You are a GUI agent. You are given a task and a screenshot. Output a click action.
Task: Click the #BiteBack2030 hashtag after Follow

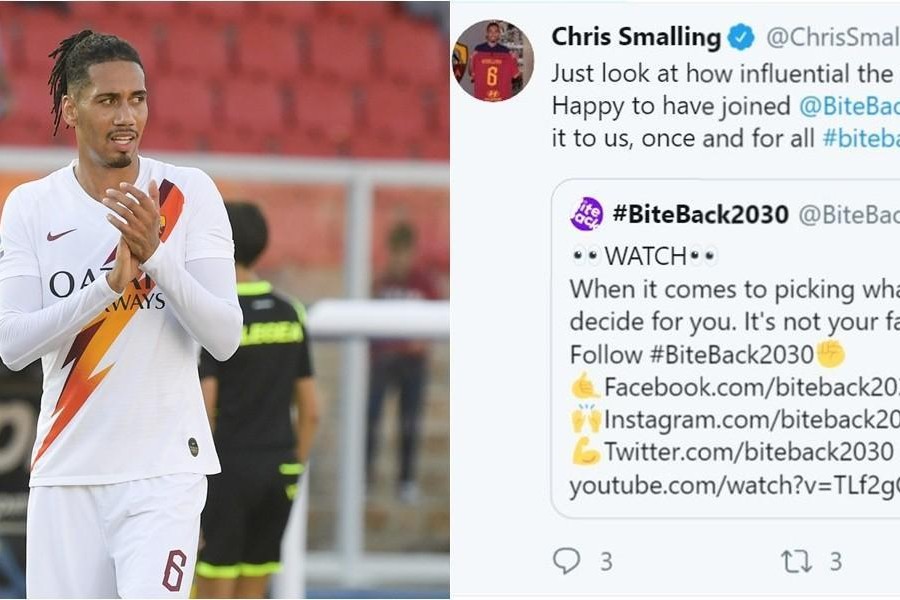[x=732, y=355]
